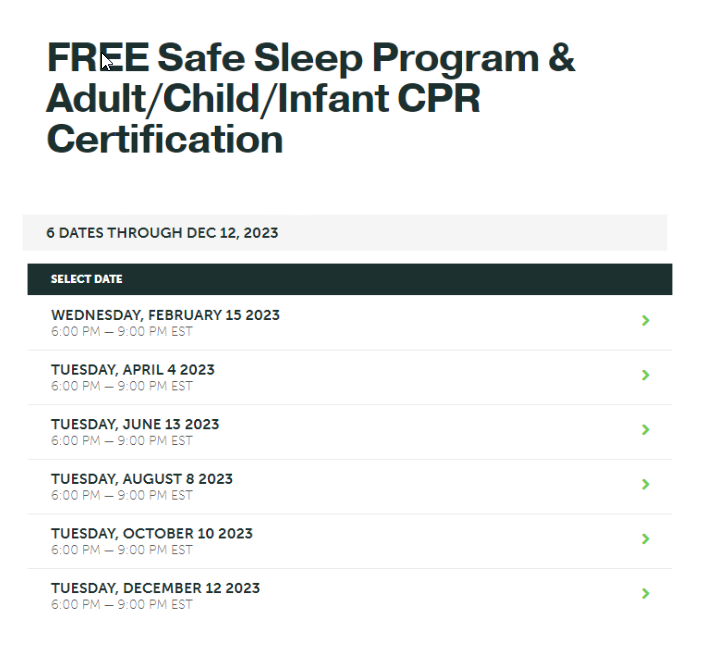Viewport: 706px width, 650px height.
Task: Click the green chevron for December 12
Action: (645, 593)
